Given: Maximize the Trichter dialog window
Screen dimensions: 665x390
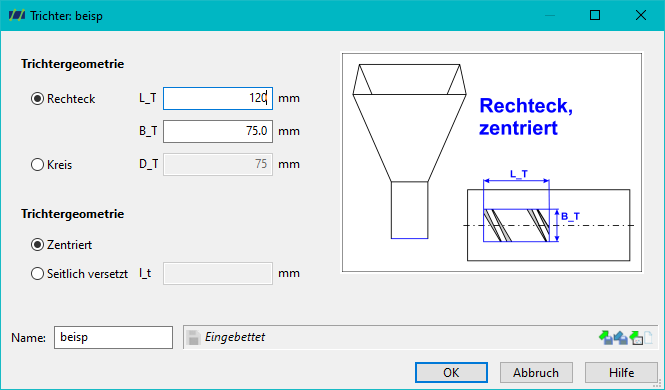Looking at the screenshot, I should click(x=595, y=15).
